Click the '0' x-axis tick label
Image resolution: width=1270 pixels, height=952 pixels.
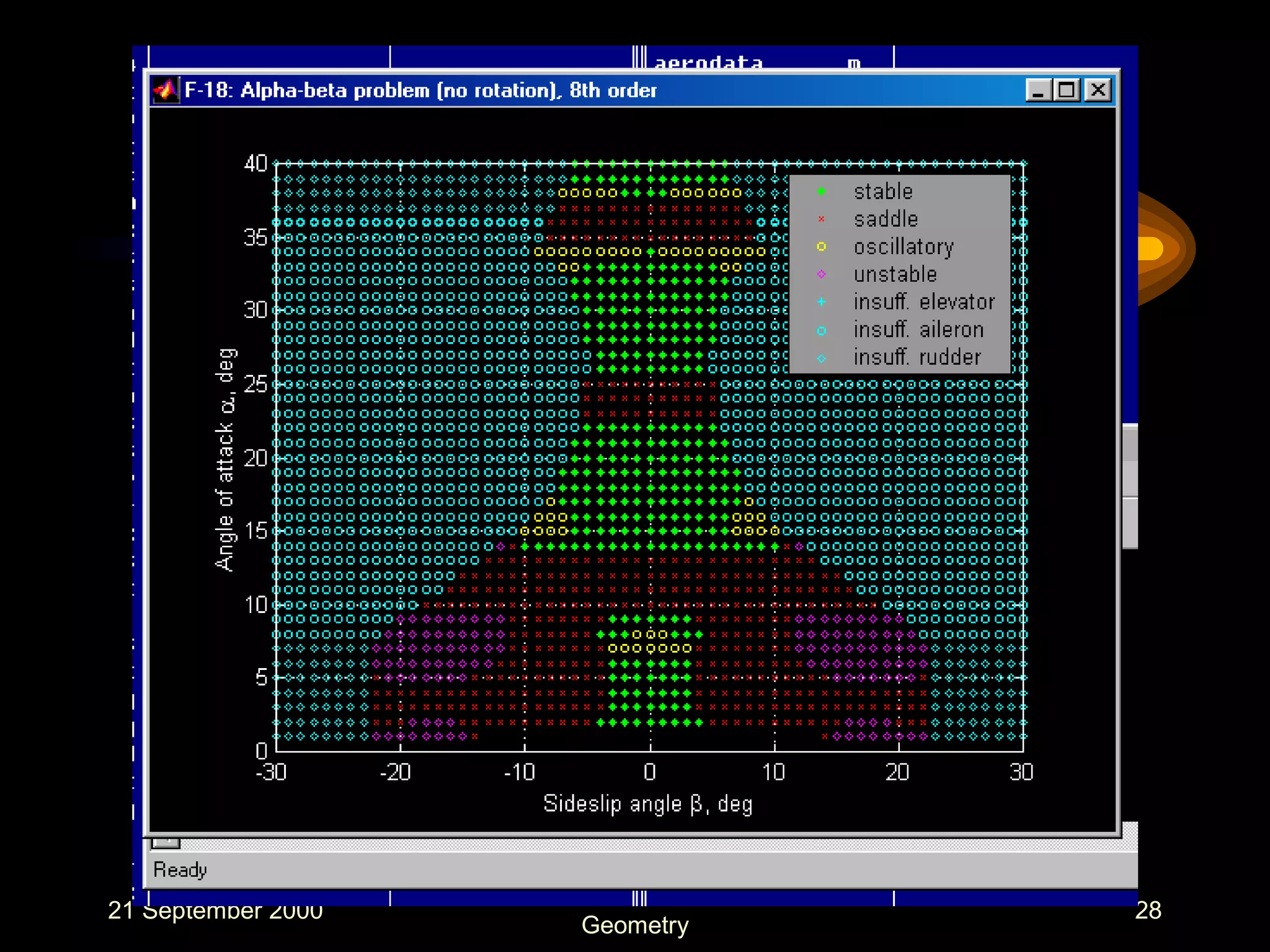coord(649,772)
